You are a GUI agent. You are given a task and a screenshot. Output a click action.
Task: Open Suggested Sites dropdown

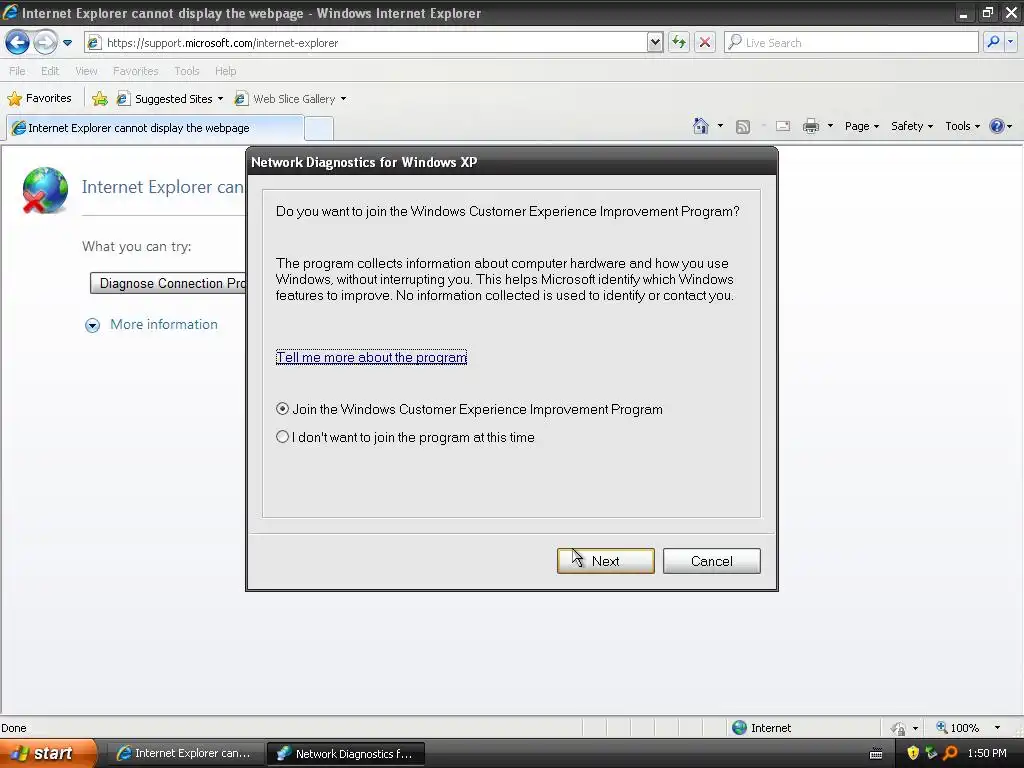click(170, 99)
